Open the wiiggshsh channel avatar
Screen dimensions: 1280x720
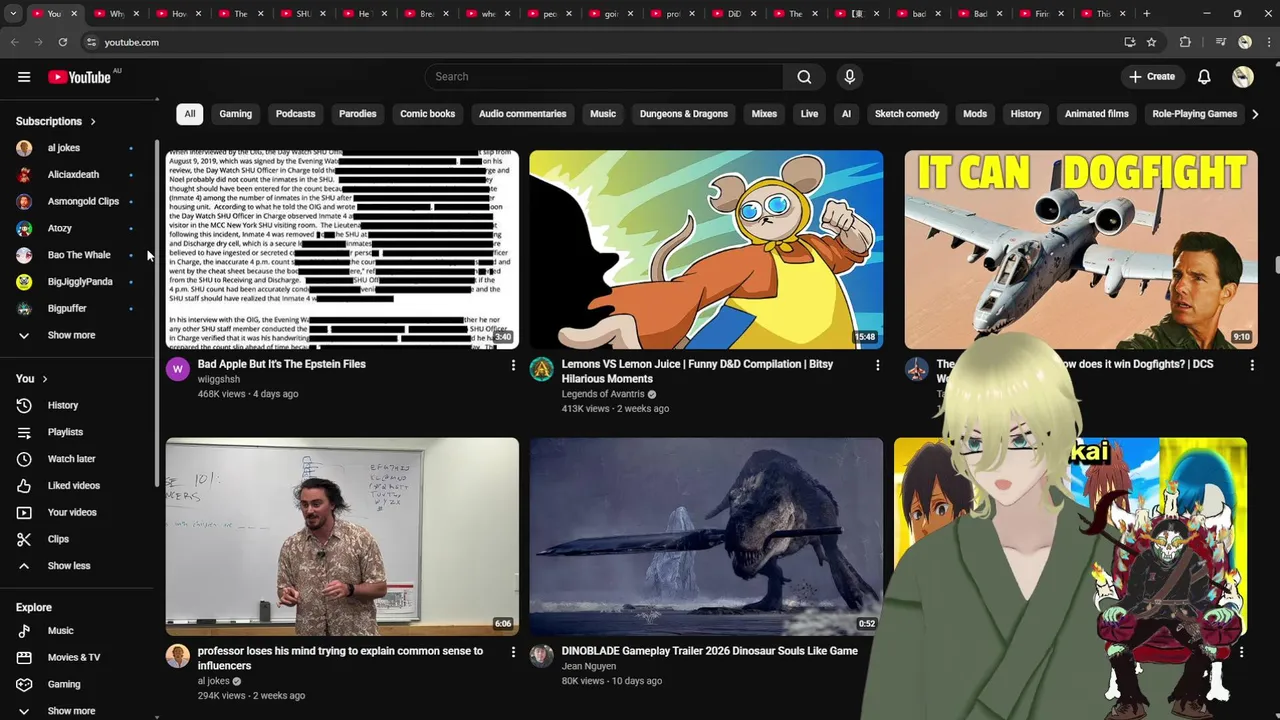tap(178, 369)
